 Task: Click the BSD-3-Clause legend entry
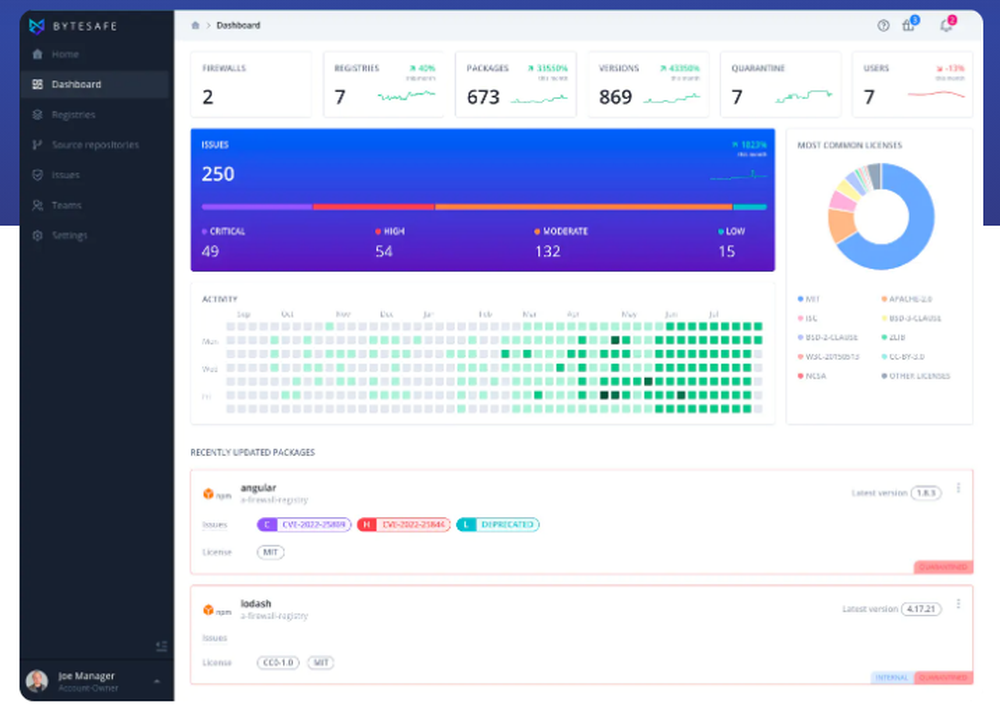pos(911,318)
